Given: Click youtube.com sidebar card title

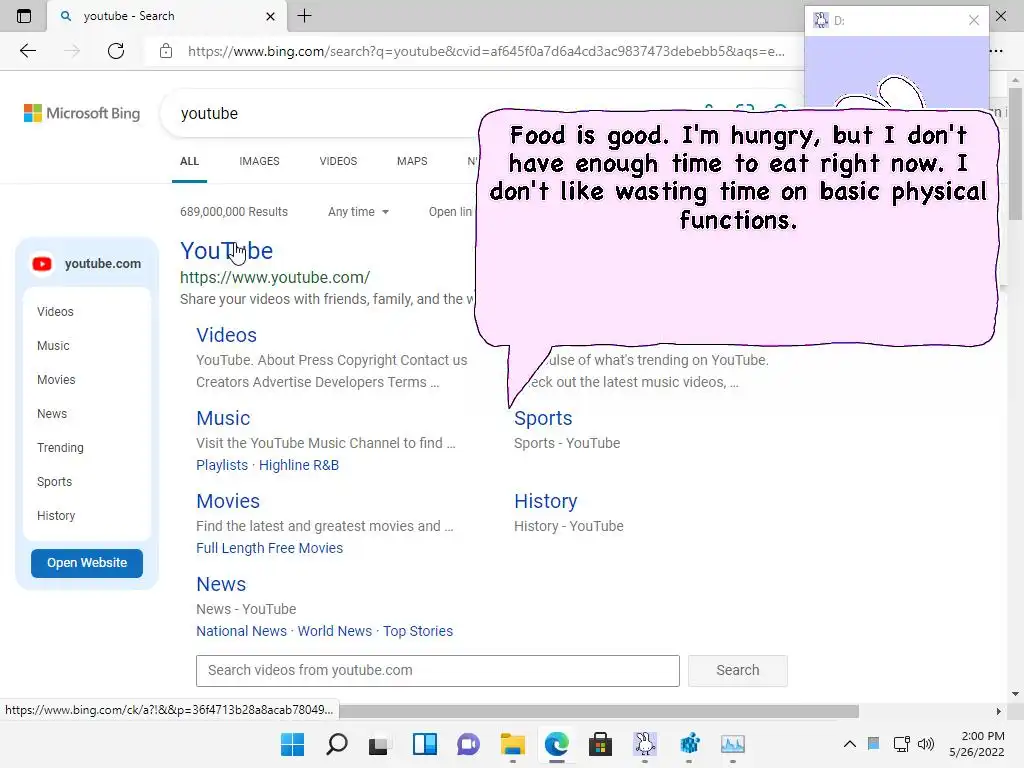Looking at the screenshot, I should coord(103,264).
